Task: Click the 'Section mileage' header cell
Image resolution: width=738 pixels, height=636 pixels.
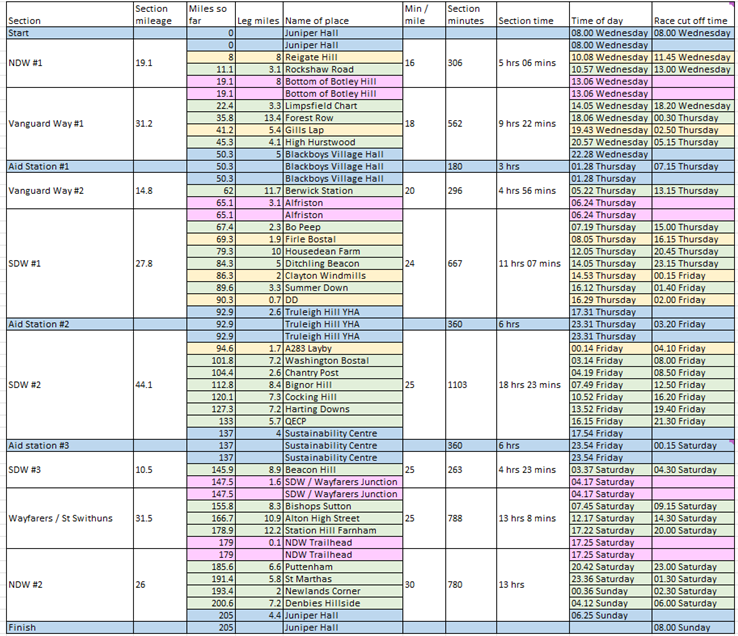Action: tap(160, 15)
